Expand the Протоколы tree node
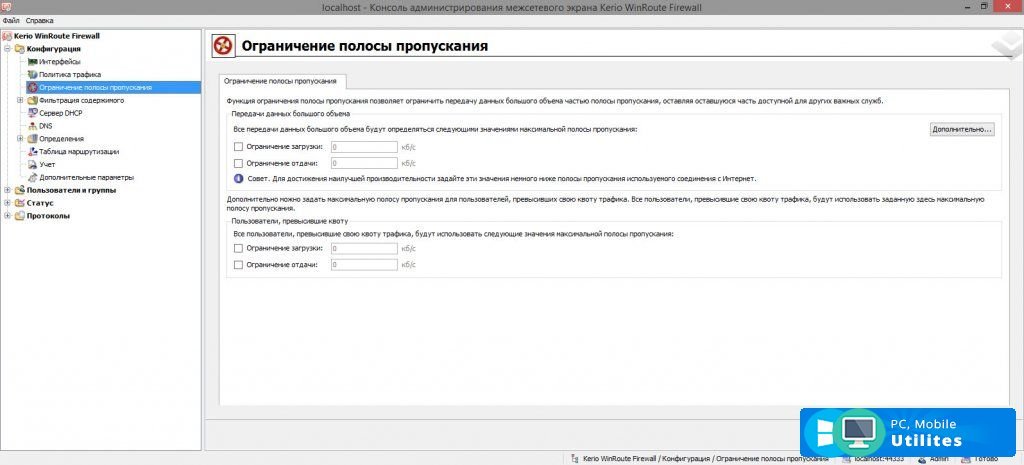This screenshot has width=1024, height=465. point(8,216)
